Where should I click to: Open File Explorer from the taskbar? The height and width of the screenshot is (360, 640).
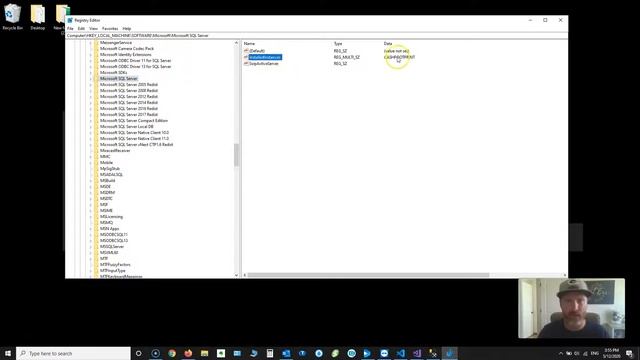[x=204, y=353]
